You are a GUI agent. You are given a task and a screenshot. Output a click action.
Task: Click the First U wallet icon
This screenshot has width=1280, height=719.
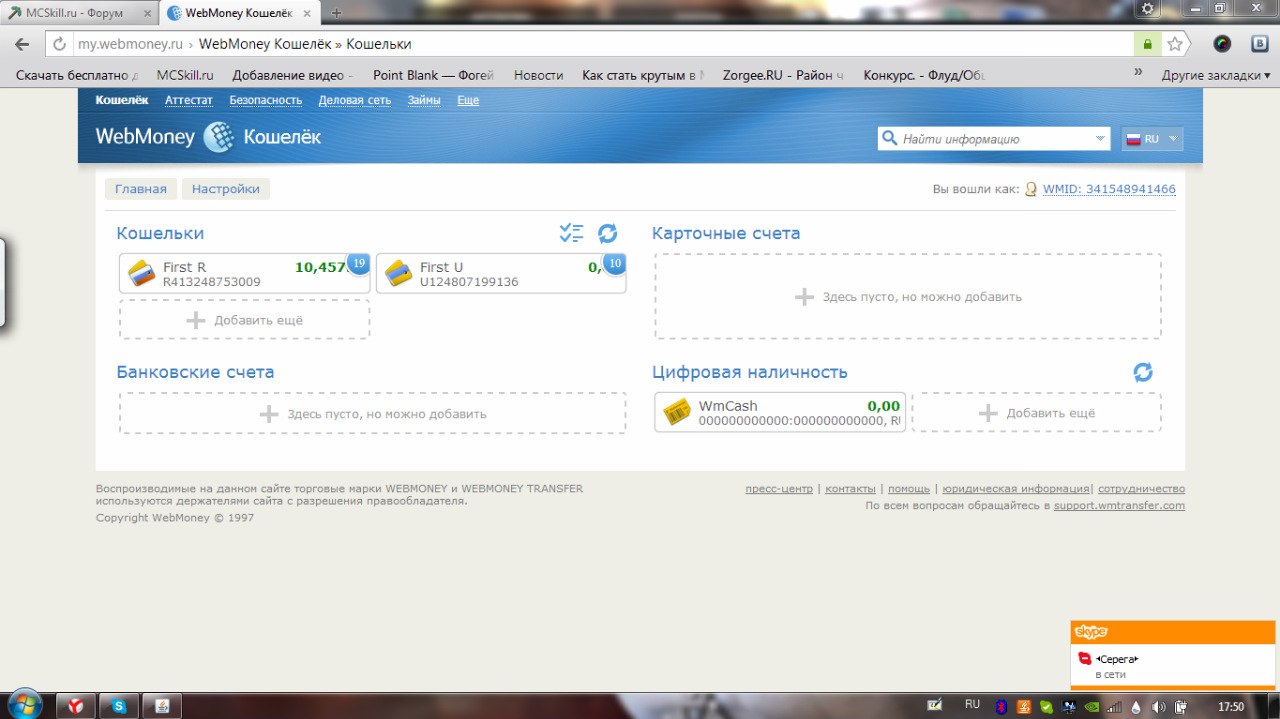coord(400,272)
